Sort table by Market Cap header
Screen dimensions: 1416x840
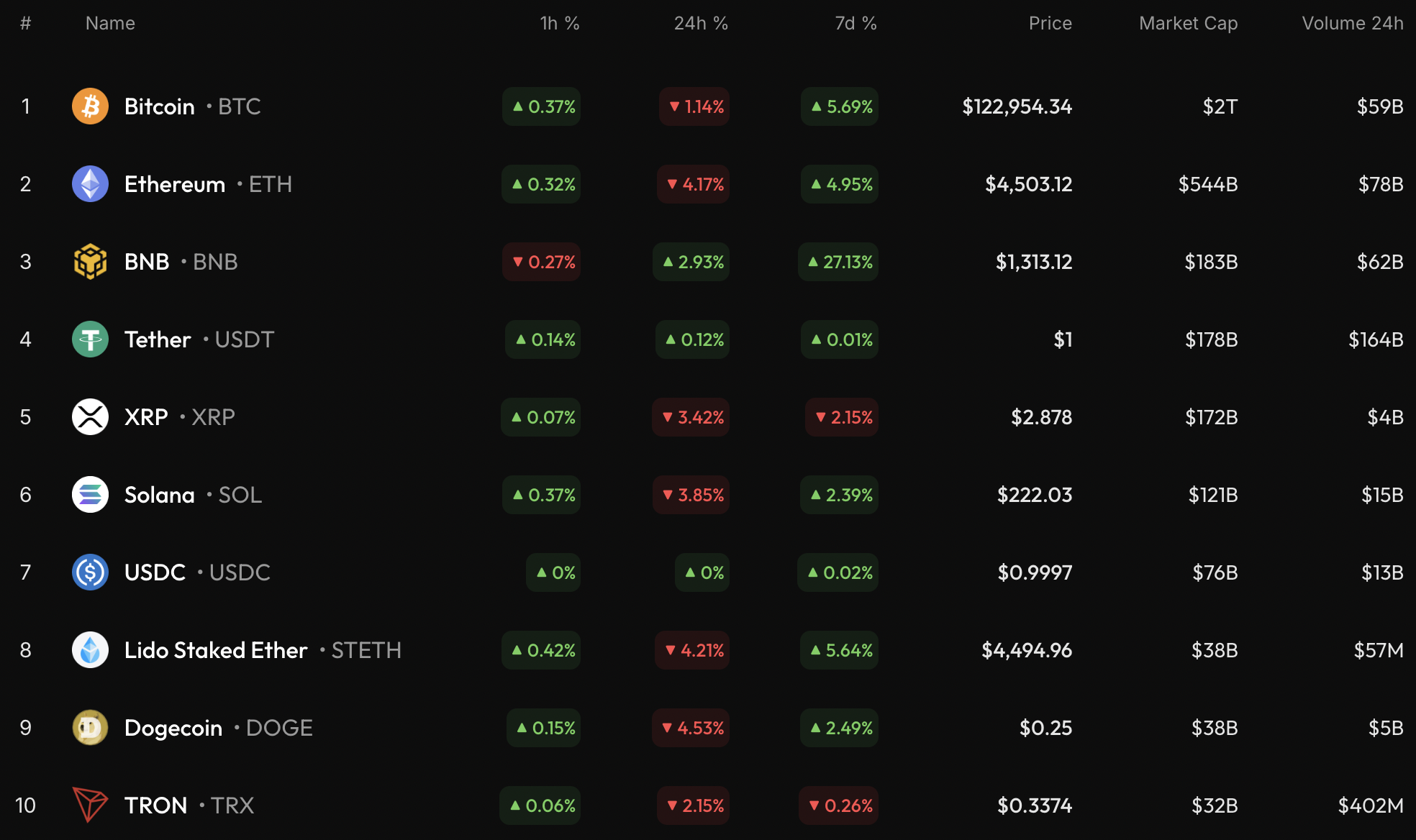[1188, 24]
